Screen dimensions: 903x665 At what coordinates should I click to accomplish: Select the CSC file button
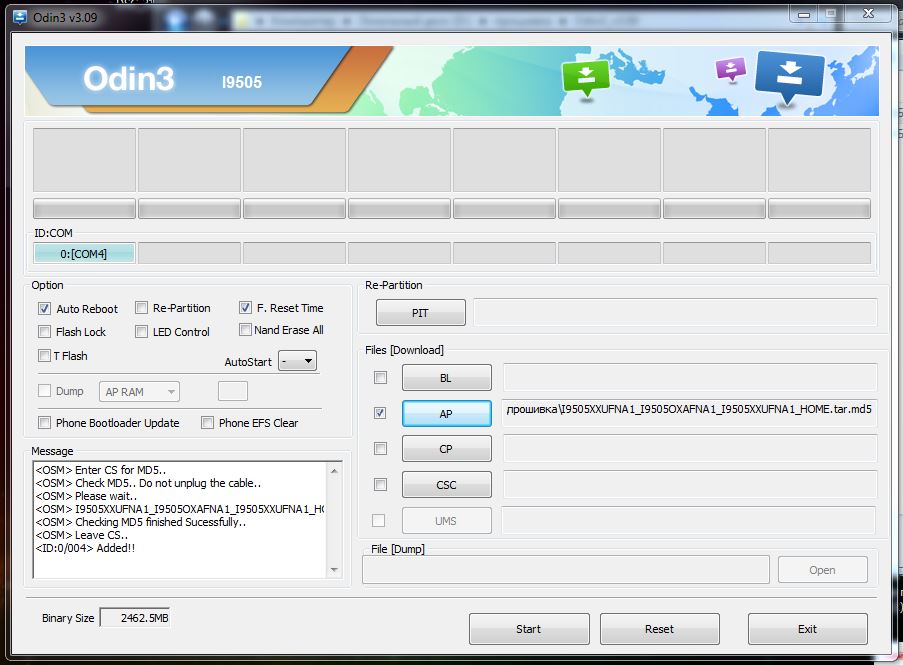click(446, 485)
